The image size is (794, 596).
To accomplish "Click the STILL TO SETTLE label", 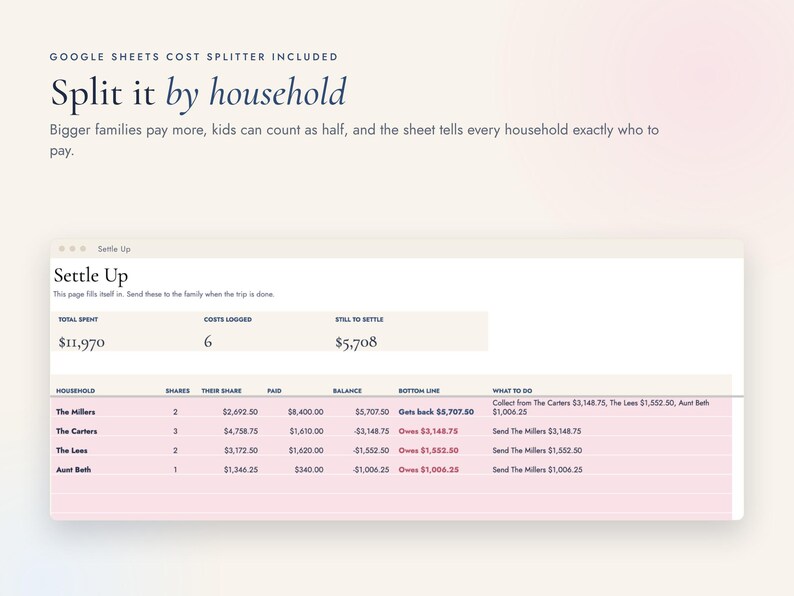I will (359, 320).
